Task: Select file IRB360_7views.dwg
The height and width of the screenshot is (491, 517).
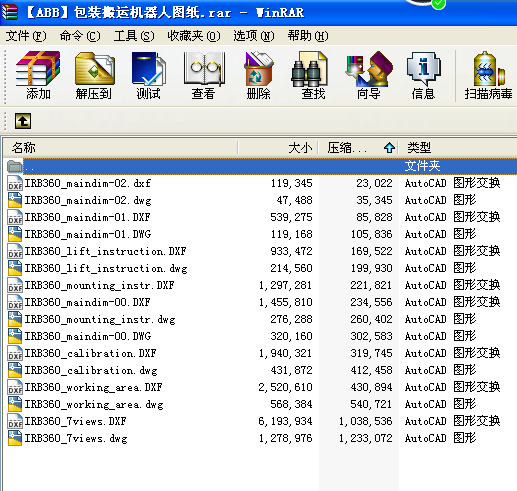Action: [76, 438]
